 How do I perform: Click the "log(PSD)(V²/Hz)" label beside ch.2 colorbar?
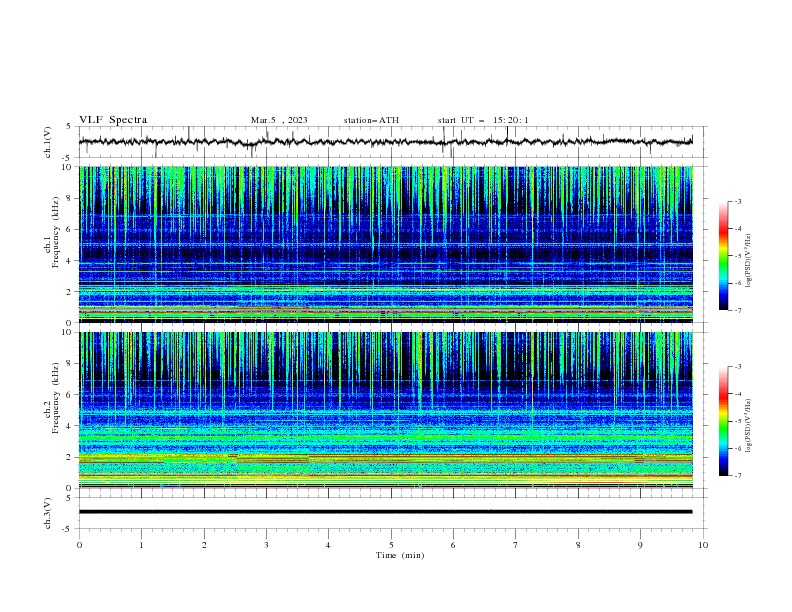749,426
